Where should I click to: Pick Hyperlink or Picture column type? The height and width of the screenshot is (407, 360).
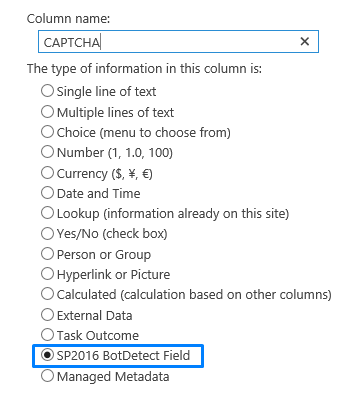point(47,274)
